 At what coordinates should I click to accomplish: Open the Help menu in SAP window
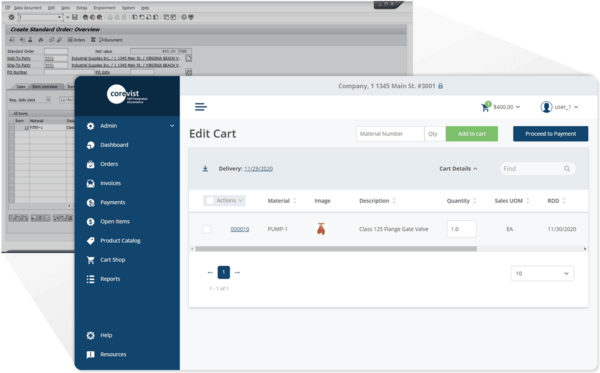tap(145, 8)
